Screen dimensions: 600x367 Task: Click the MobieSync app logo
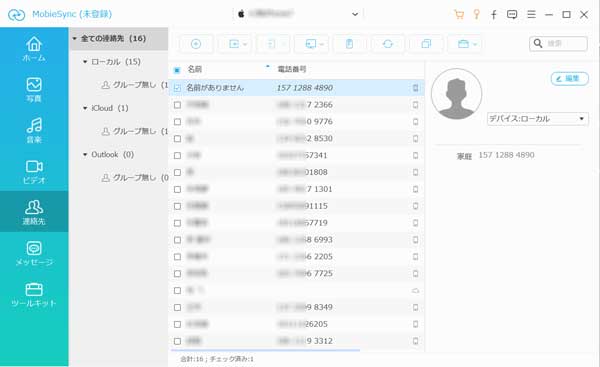16,15
